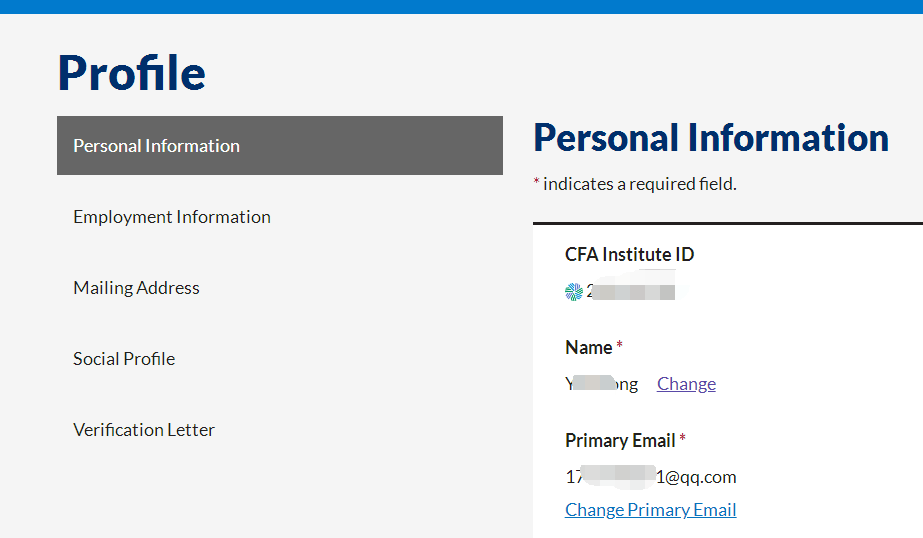Switch to Employment Information section
This screenshot has width=923, height=538.
(172, 217)
